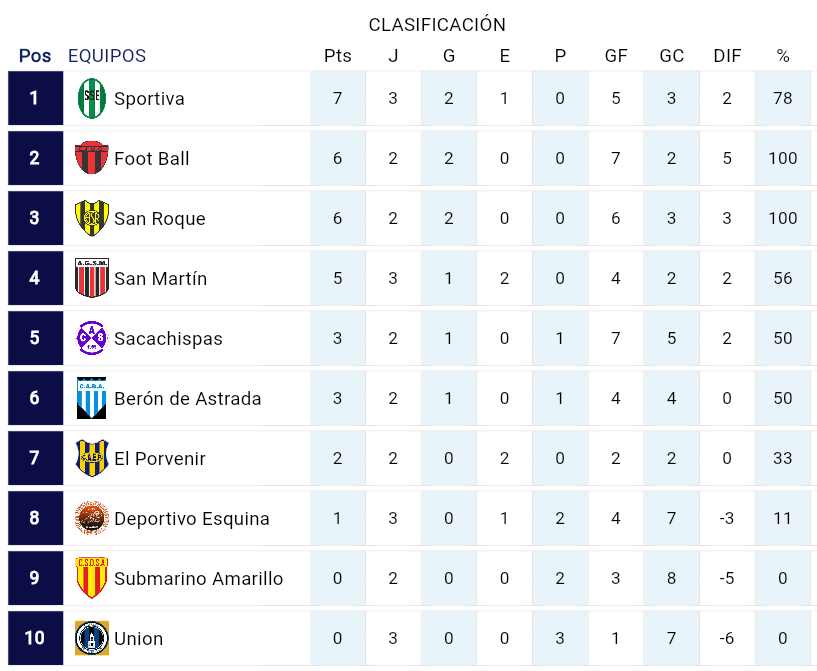This screenshot has width=817, height=671.
Task: Click the Foot Ball red-black shield crest
Action: pos(92,157)
